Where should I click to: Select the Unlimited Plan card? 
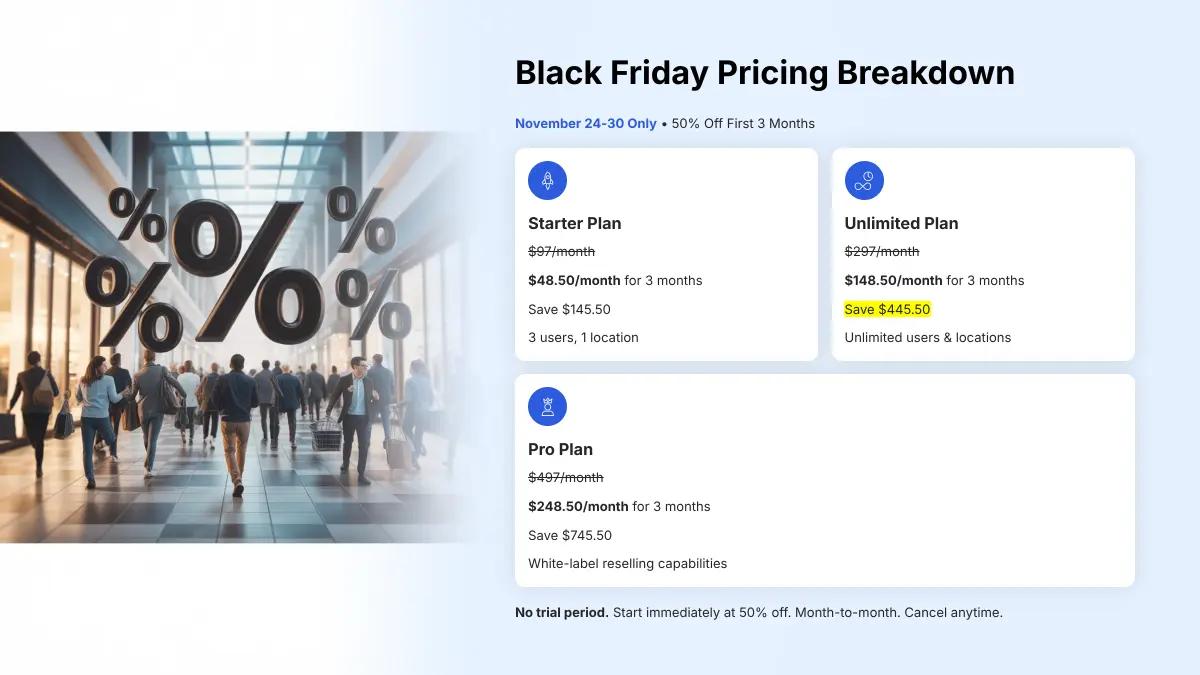pyautogui.click(x=982, y=254)
